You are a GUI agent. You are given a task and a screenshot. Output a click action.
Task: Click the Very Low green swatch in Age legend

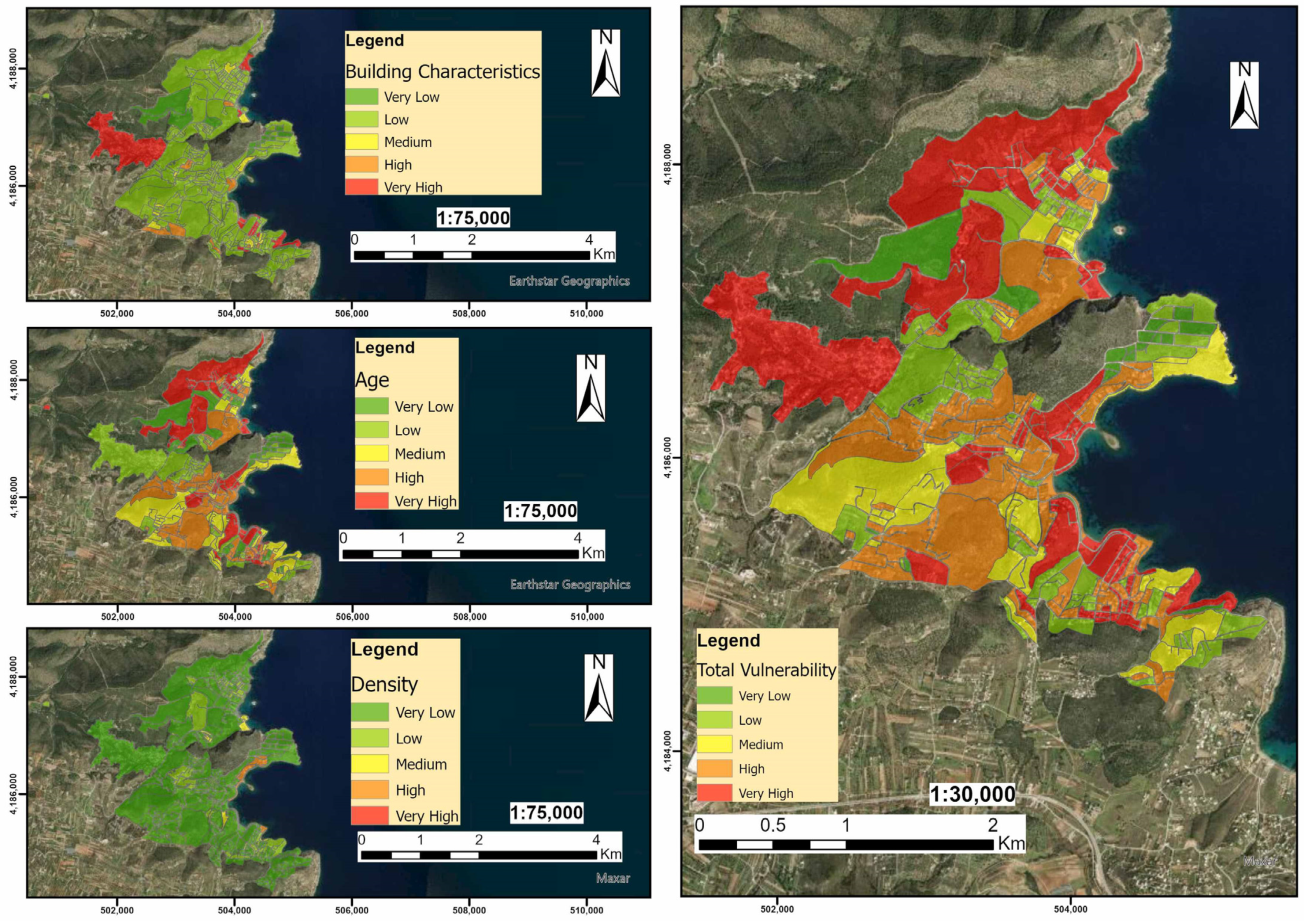[372, 406]
